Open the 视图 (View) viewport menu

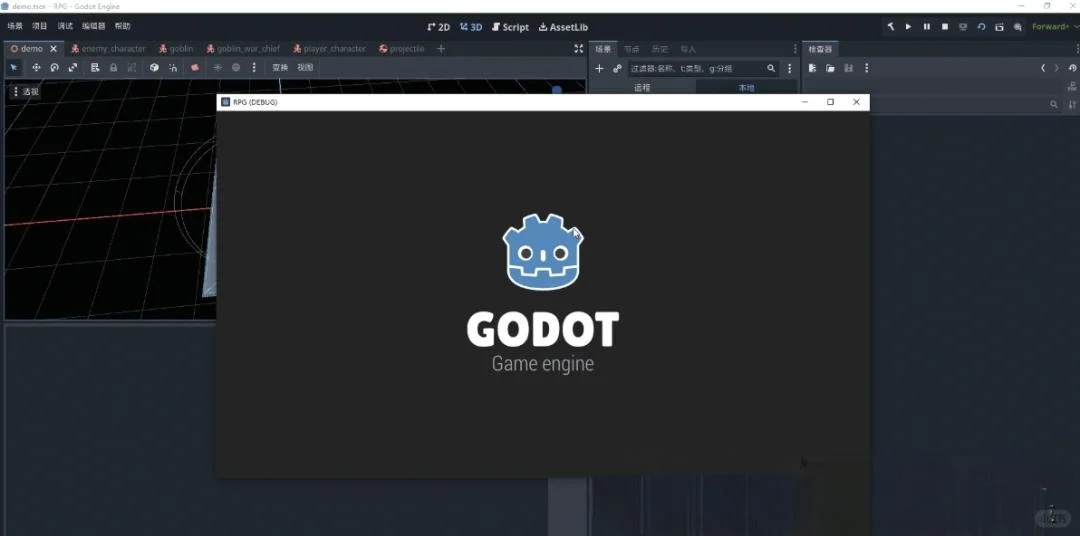coord(305,68)
